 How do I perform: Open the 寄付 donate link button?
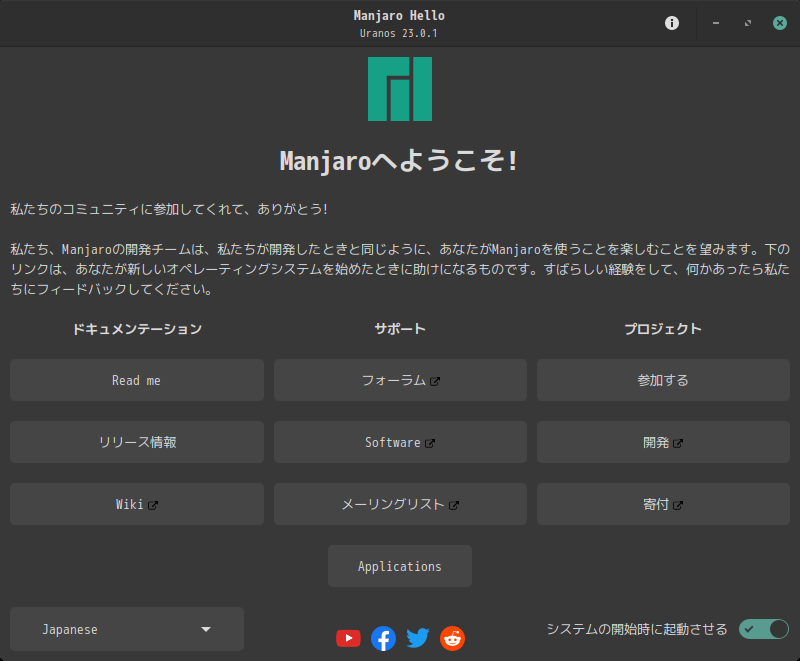pyautogui.click(x=663, y=504)
